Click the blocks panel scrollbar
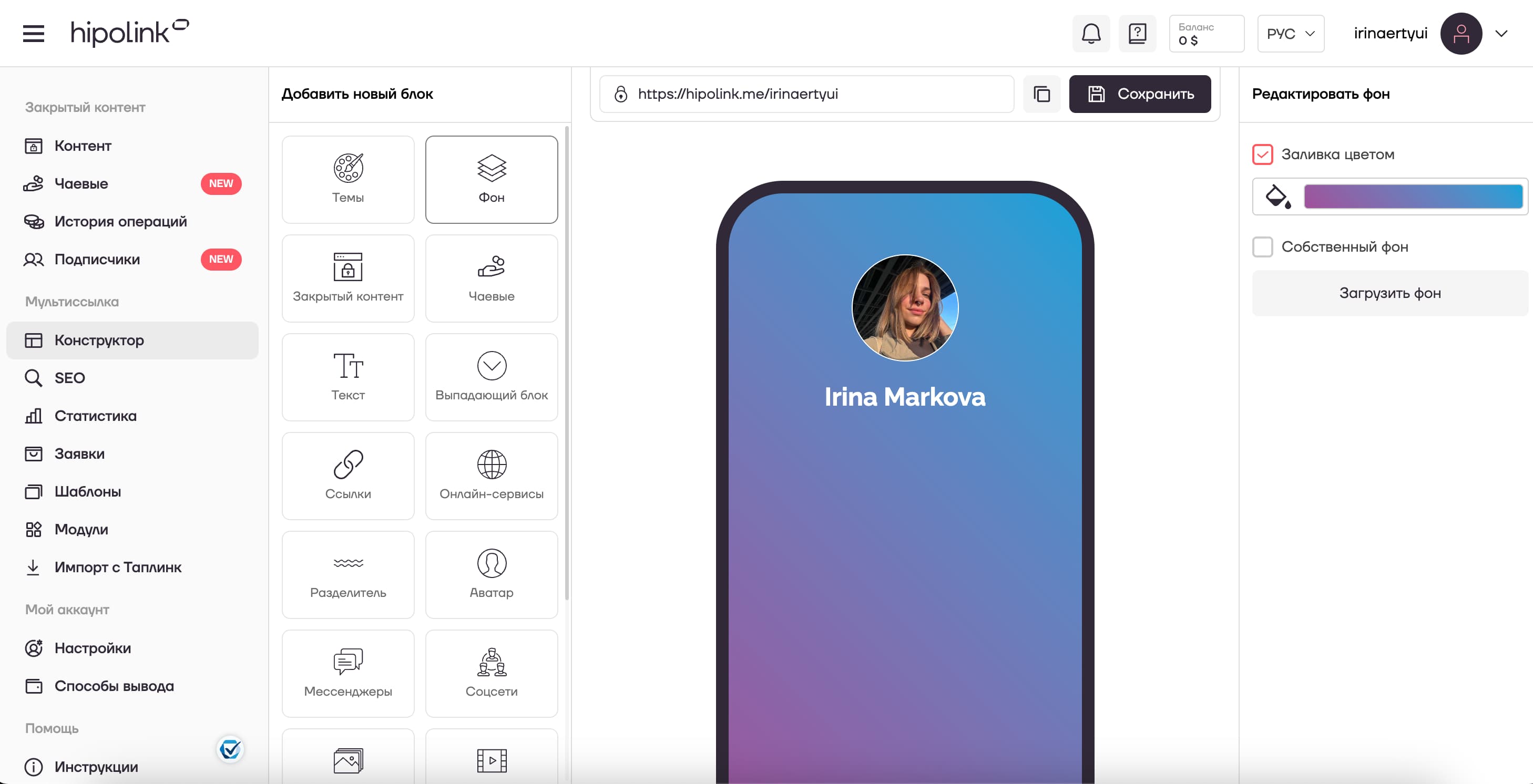The image size is (1533, 784). coord(567,363)
